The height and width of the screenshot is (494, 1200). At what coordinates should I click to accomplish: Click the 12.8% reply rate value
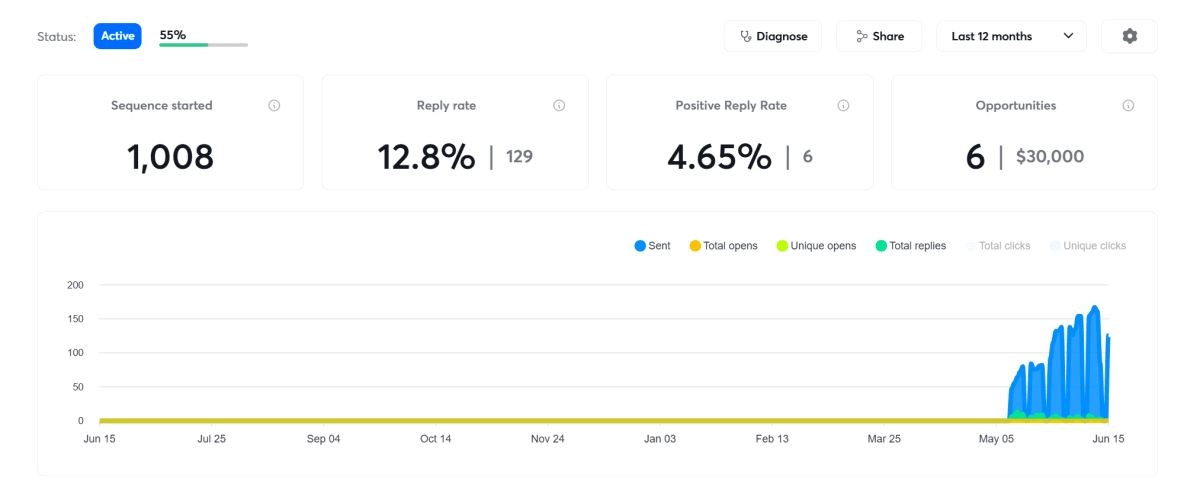426,157
